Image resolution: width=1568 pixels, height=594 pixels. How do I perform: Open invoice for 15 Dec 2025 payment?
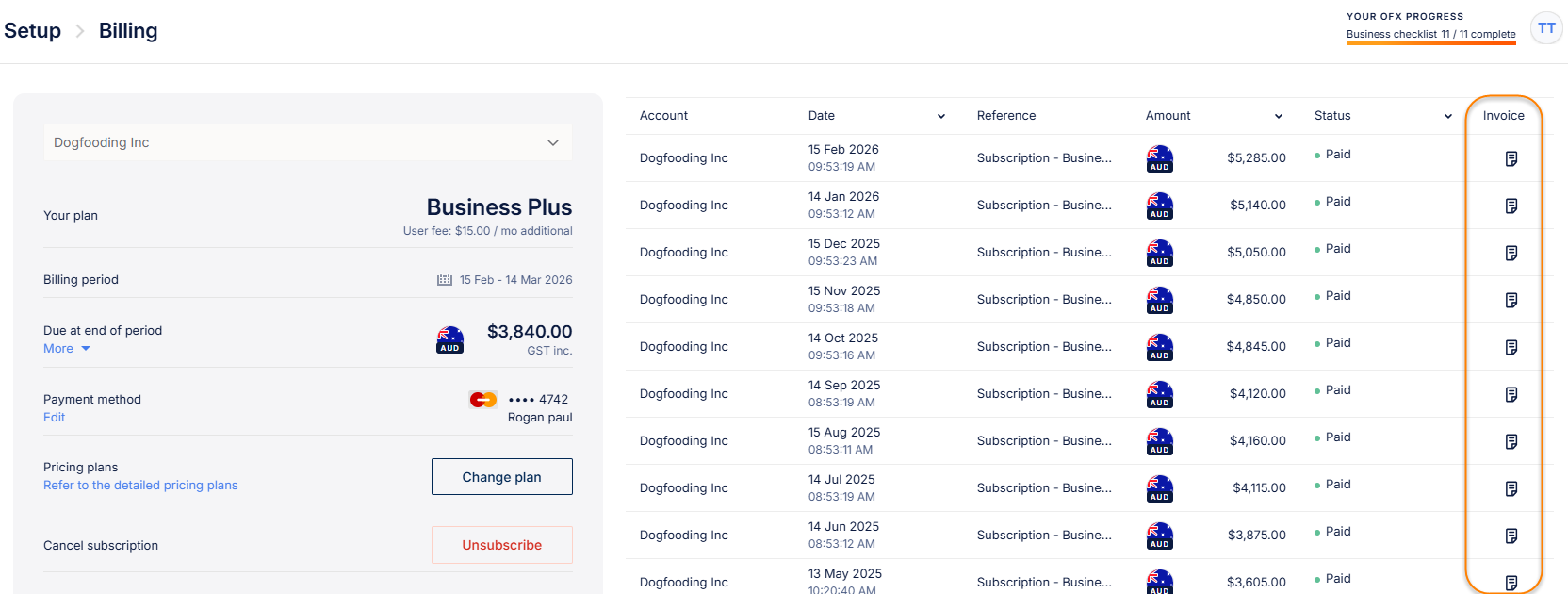(x=1511, y=253)
